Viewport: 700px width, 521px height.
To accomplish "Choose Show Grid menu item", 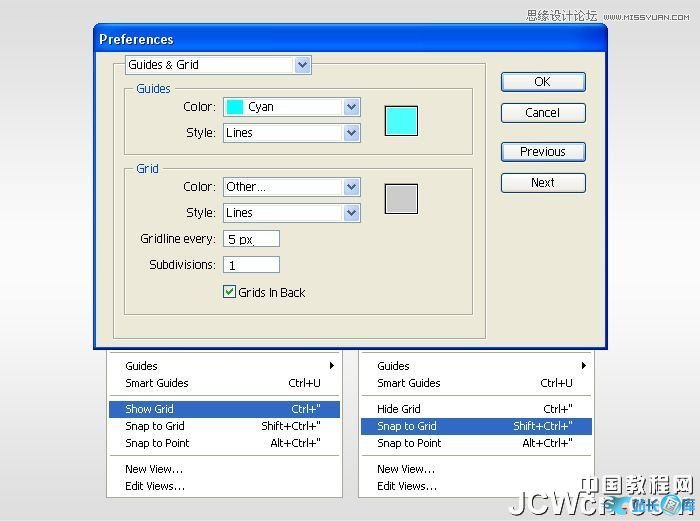I will pos(224,409).
